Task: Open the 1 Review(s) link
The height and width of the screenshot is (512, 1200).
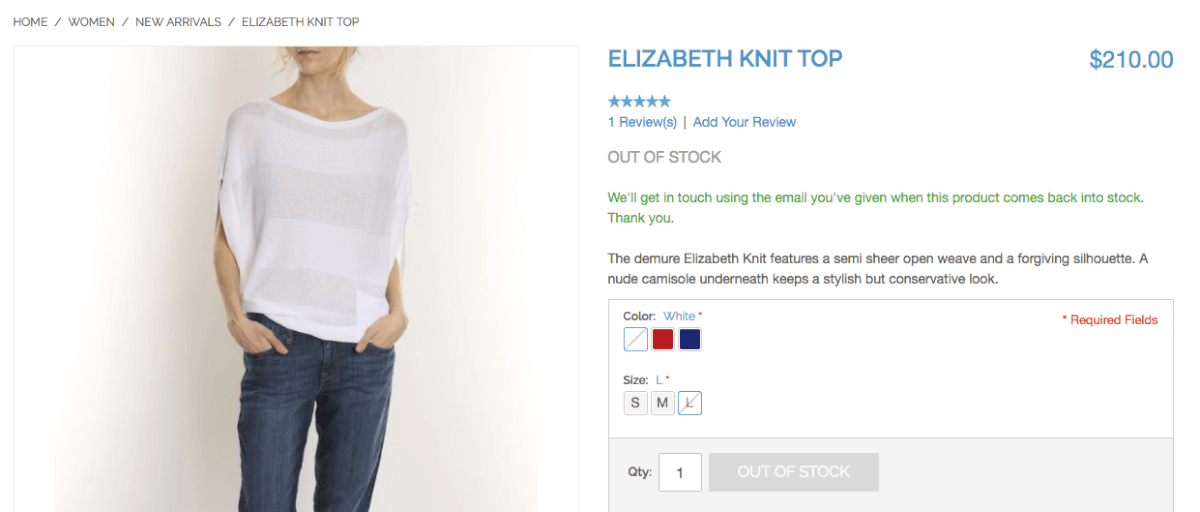Action: coord(642,122)
